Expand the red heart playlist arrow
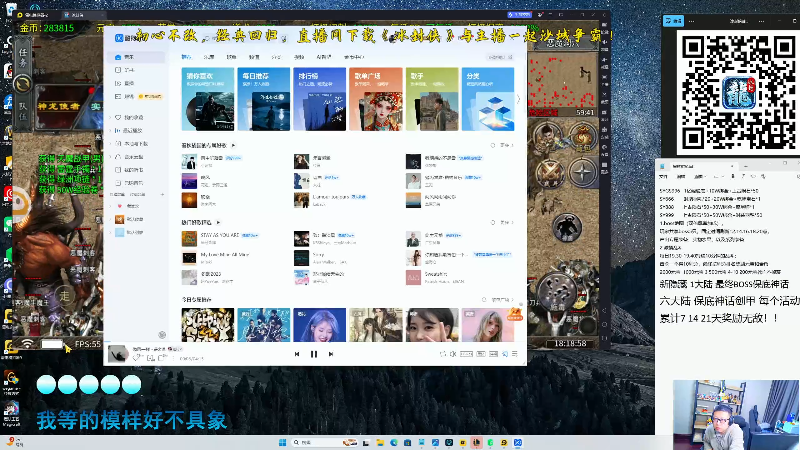 click(110, 206)
